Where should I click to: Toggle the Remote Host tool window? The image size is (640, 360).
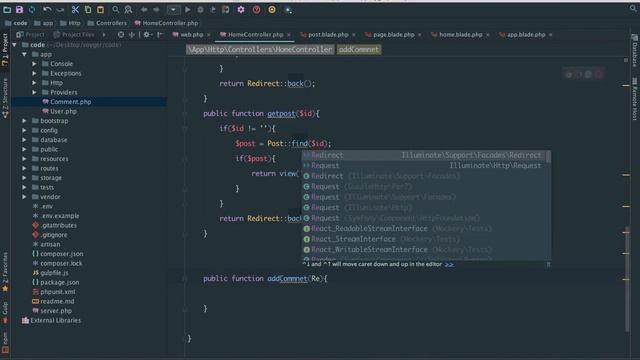coord(635,99)
